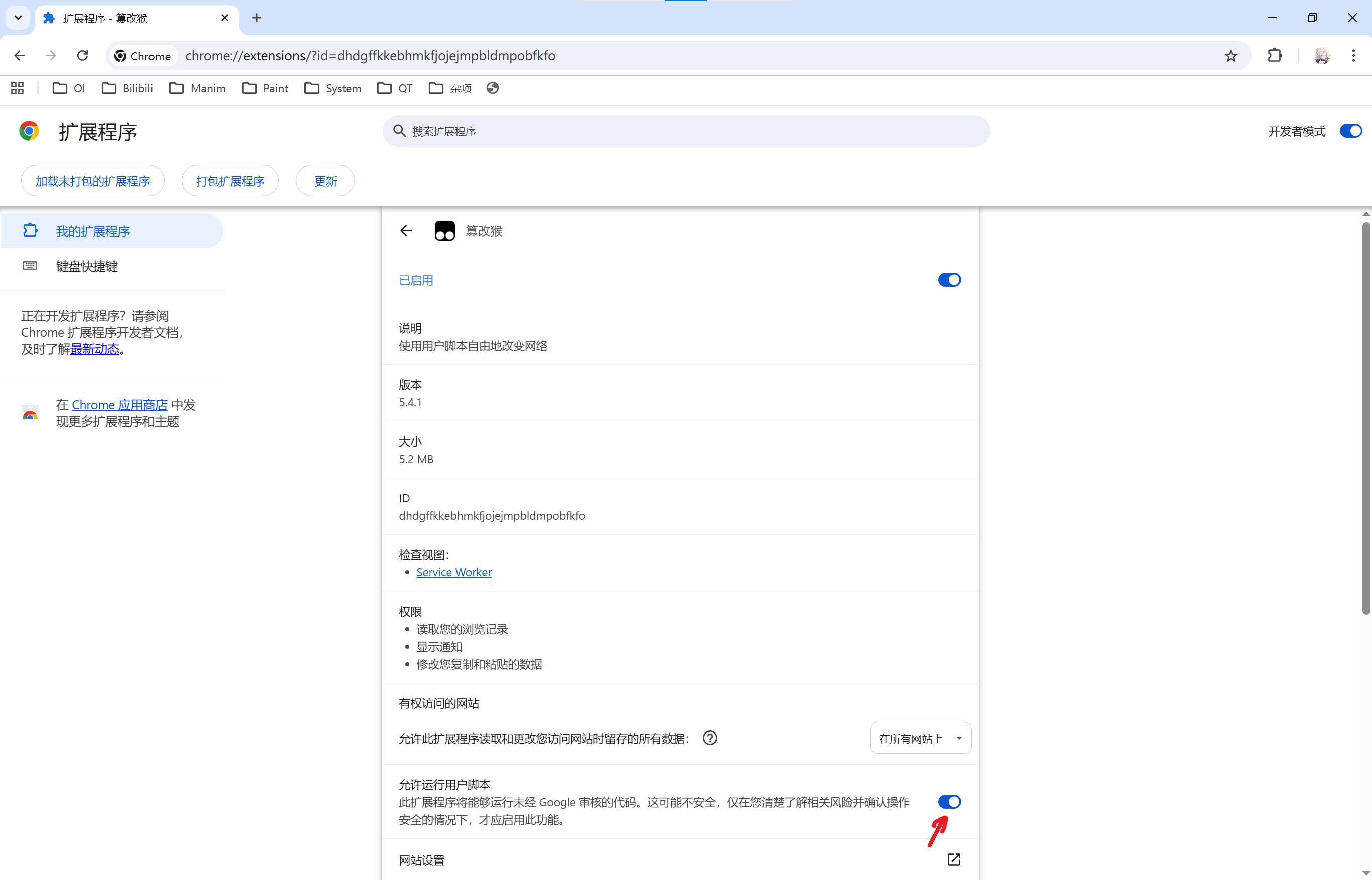The height and width of the screenshot is (880, 1372).
Task: Click the Chrome site info chip
Action: tap(143, 55)
